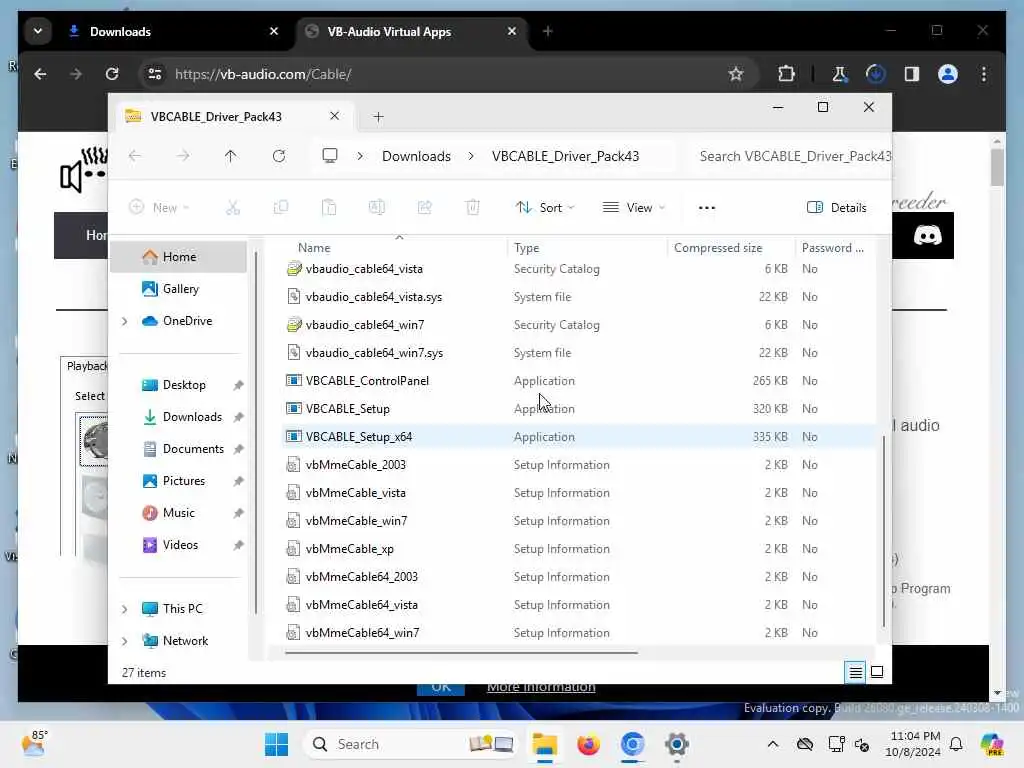This screenshot has width=1024, height=768.
Task: Open Chrome side panel icon
Action: click(x=912, y=74)
